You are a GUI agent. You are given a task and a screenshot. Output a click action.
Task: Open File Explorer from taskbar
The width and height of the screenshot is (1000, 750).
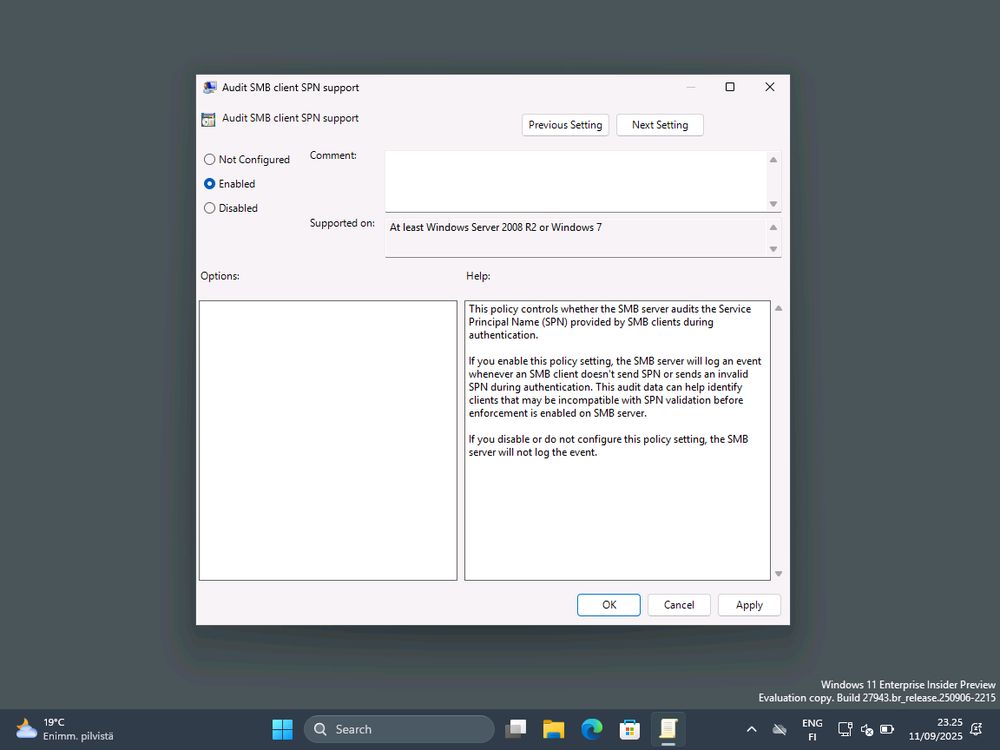coord(554,729)
